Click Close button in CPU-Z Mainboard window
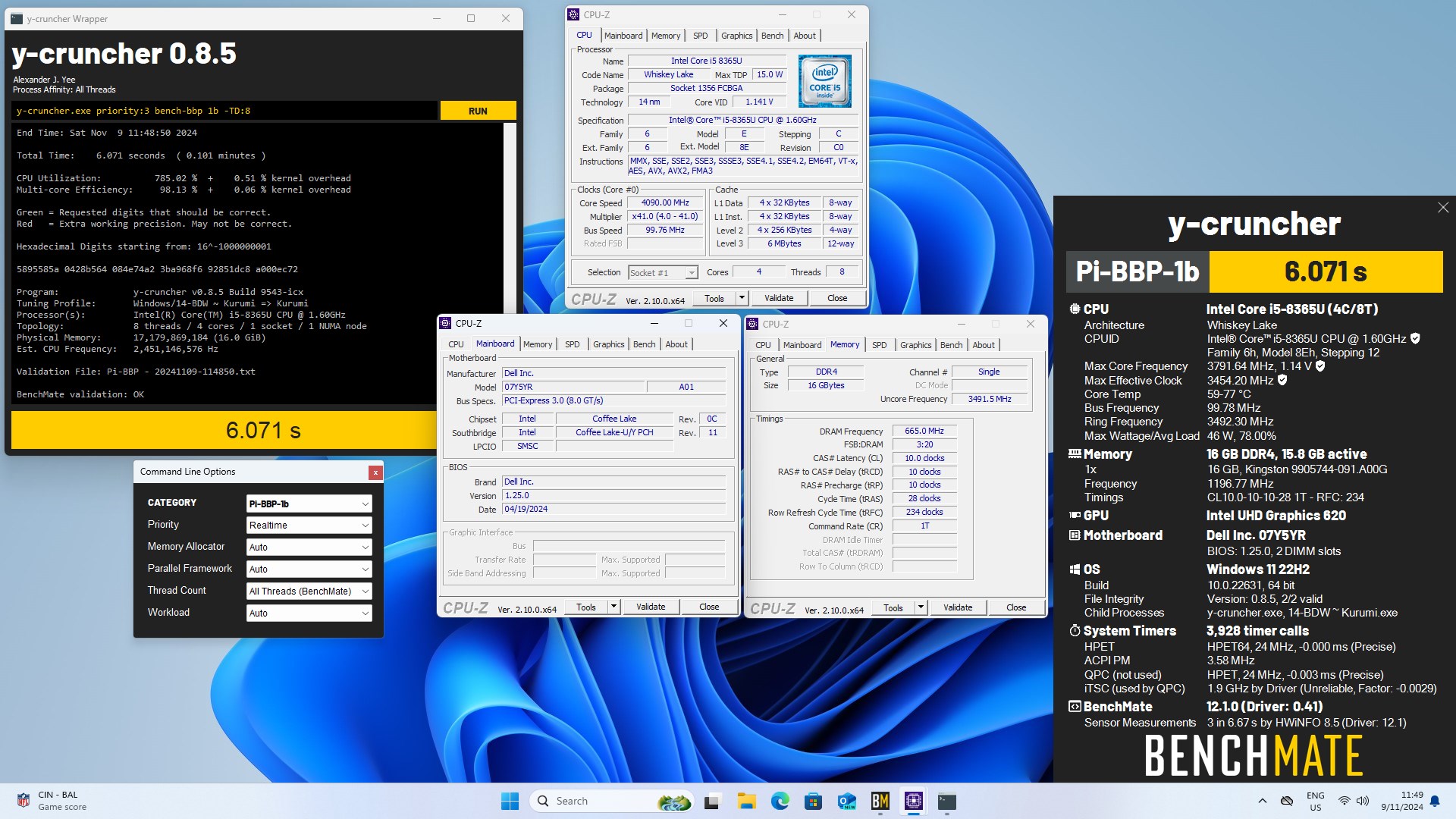1456x819 pixels. [x=709, y=607]
